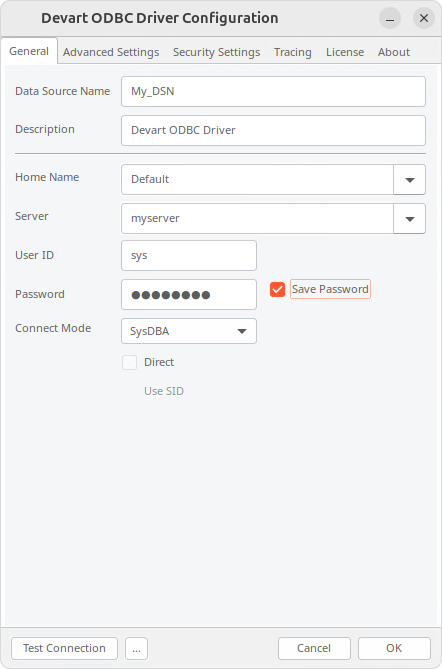Open the Connect Mode dropdown
442x669 pixels.
pyautogui.click(x=189, y=331)
